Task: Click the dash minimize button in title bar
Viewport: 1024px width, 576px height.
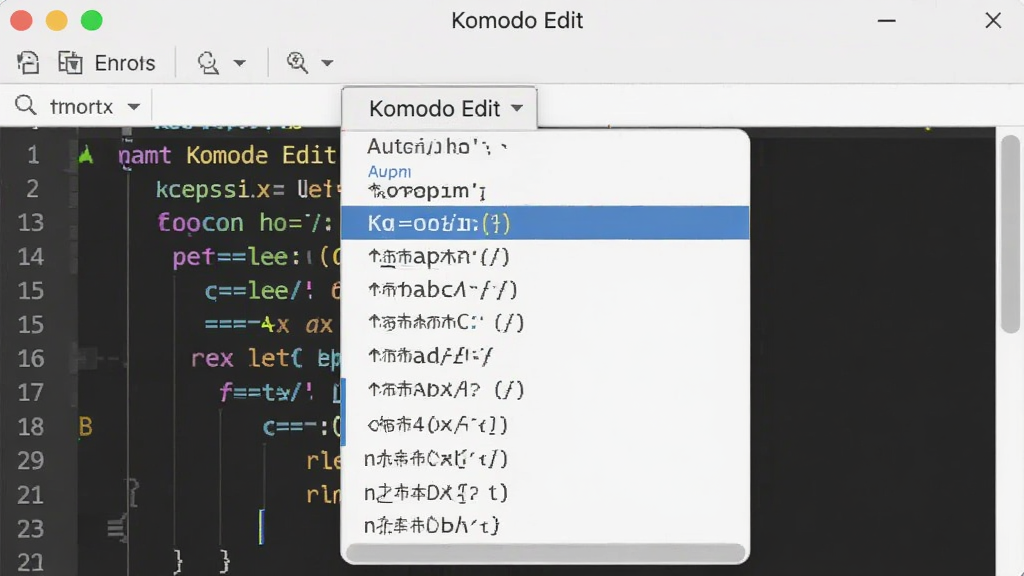Action: click(886, 21)
